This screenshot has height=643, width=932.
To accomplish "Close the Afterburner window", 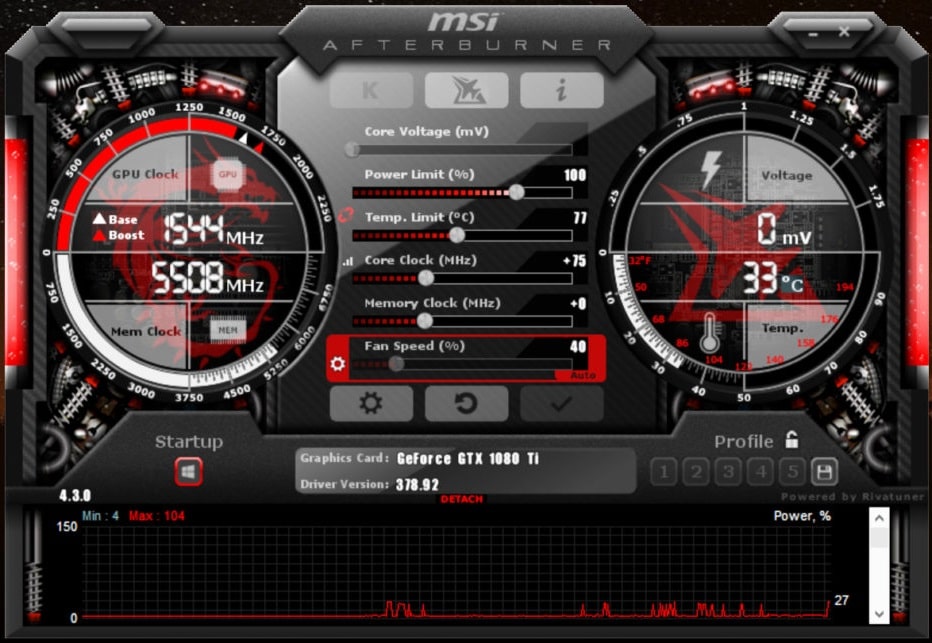I will point(844,32).
